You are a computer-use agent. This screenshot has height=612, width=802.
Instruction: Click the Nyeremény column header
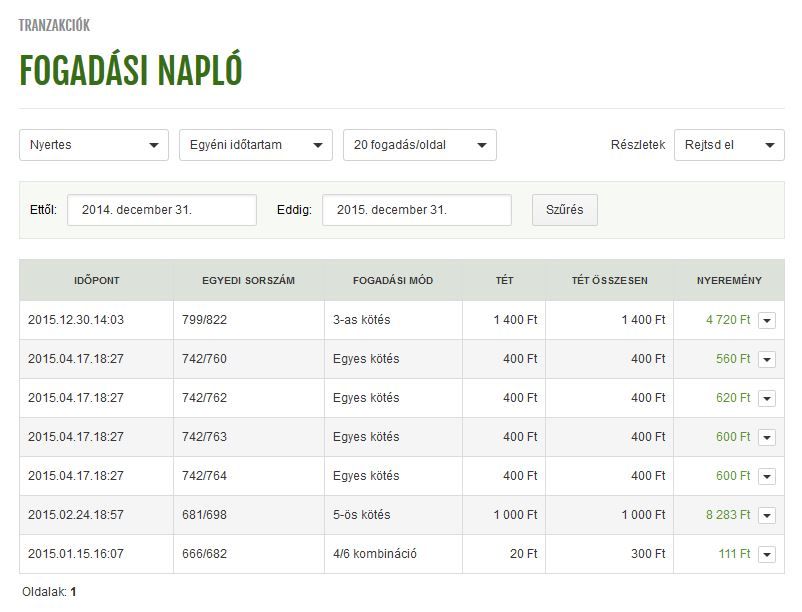click(x=729, y=280)
